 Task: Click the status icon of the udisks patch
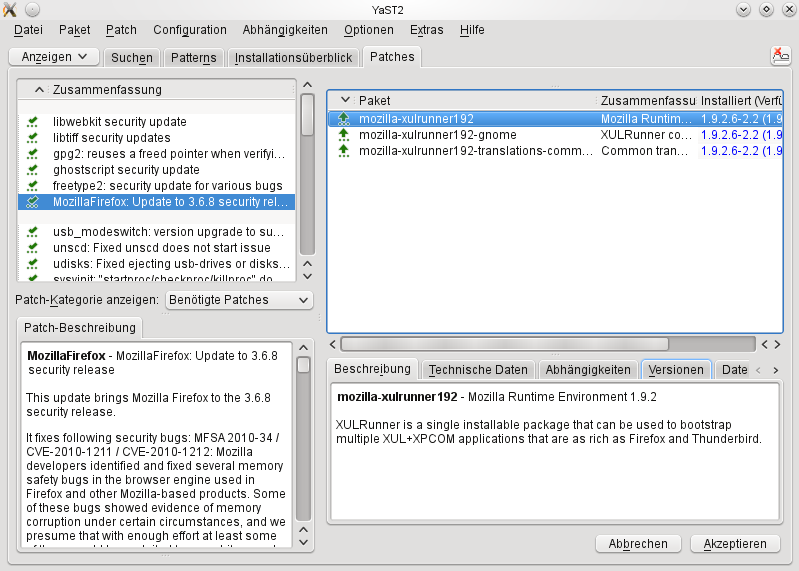click(33, 264)
